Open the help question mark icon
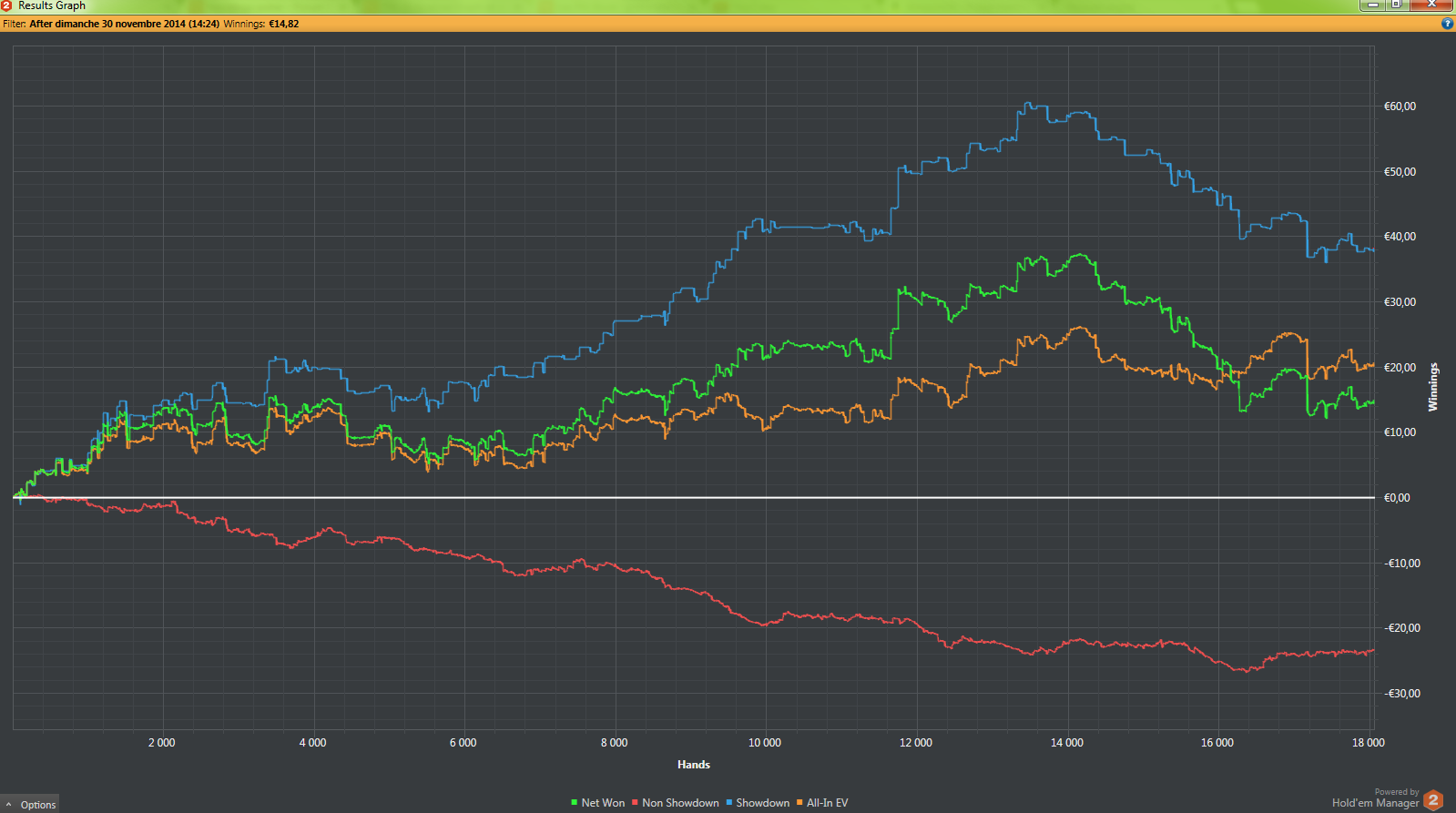This screenshot has width=1456, height=813. point(1448,24)
